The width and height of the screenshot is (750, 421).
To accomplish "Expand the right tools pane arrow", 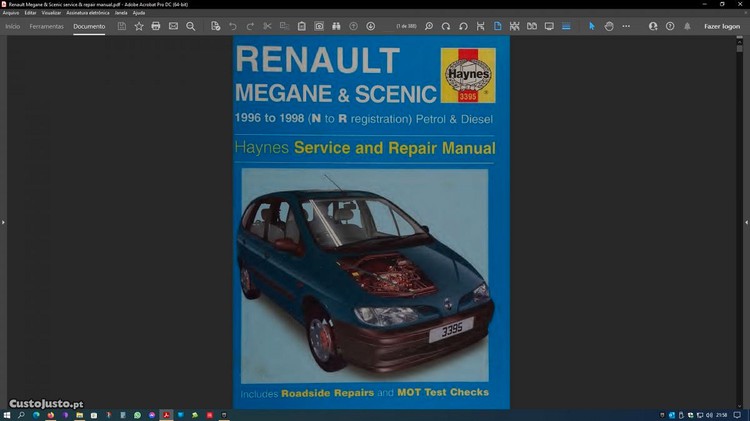I will [x=746, y=222].
